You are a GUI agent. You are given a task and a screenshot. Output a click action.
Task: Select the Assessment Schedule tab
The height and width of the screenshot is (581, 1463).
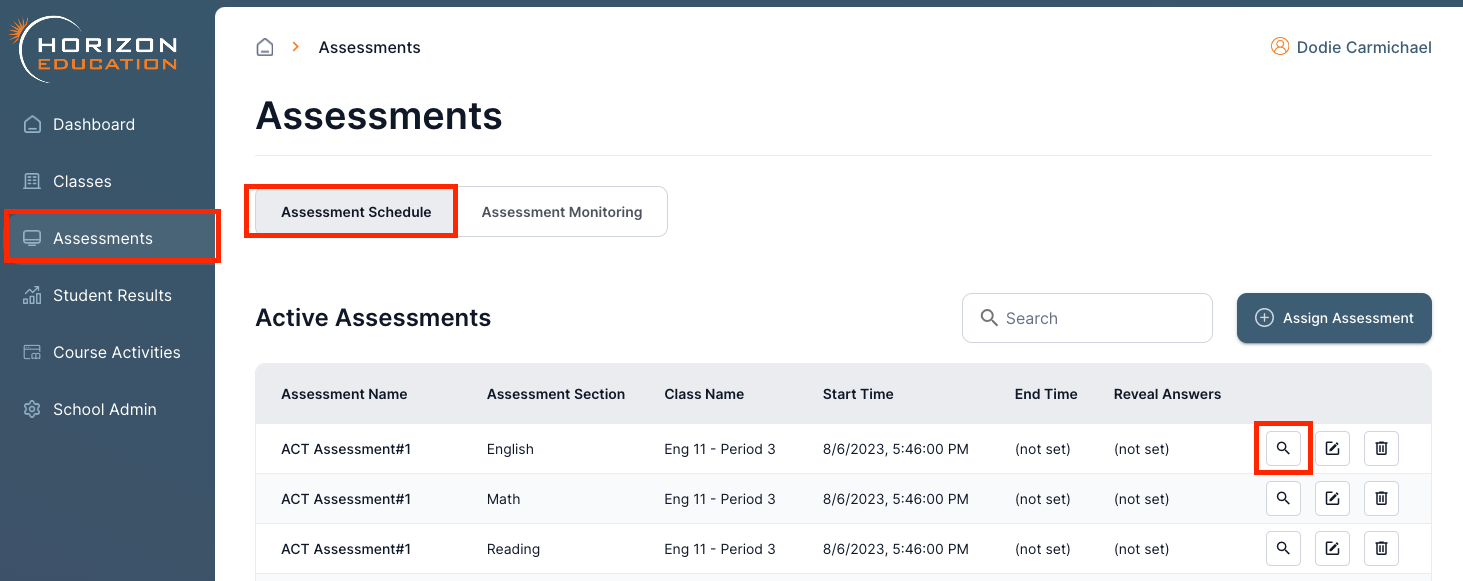[356, 212]
